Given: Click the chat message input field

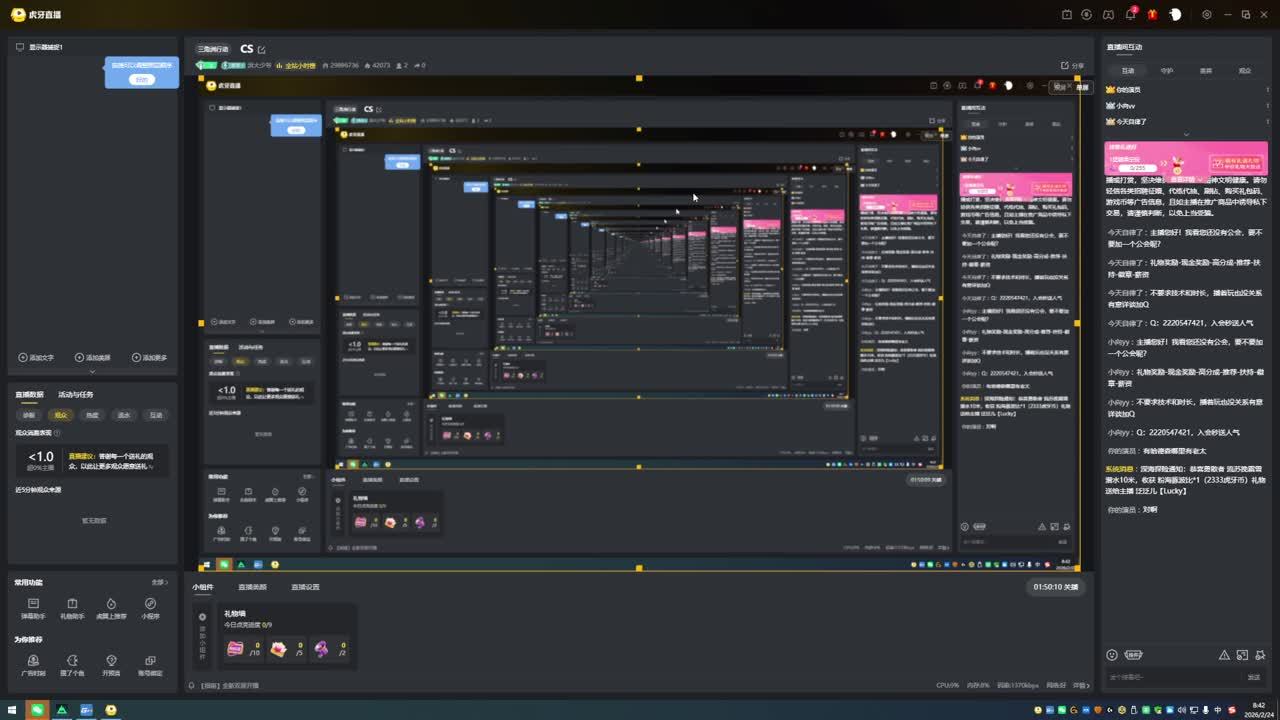Looking at the screenshot, I should coord(1170,677).
